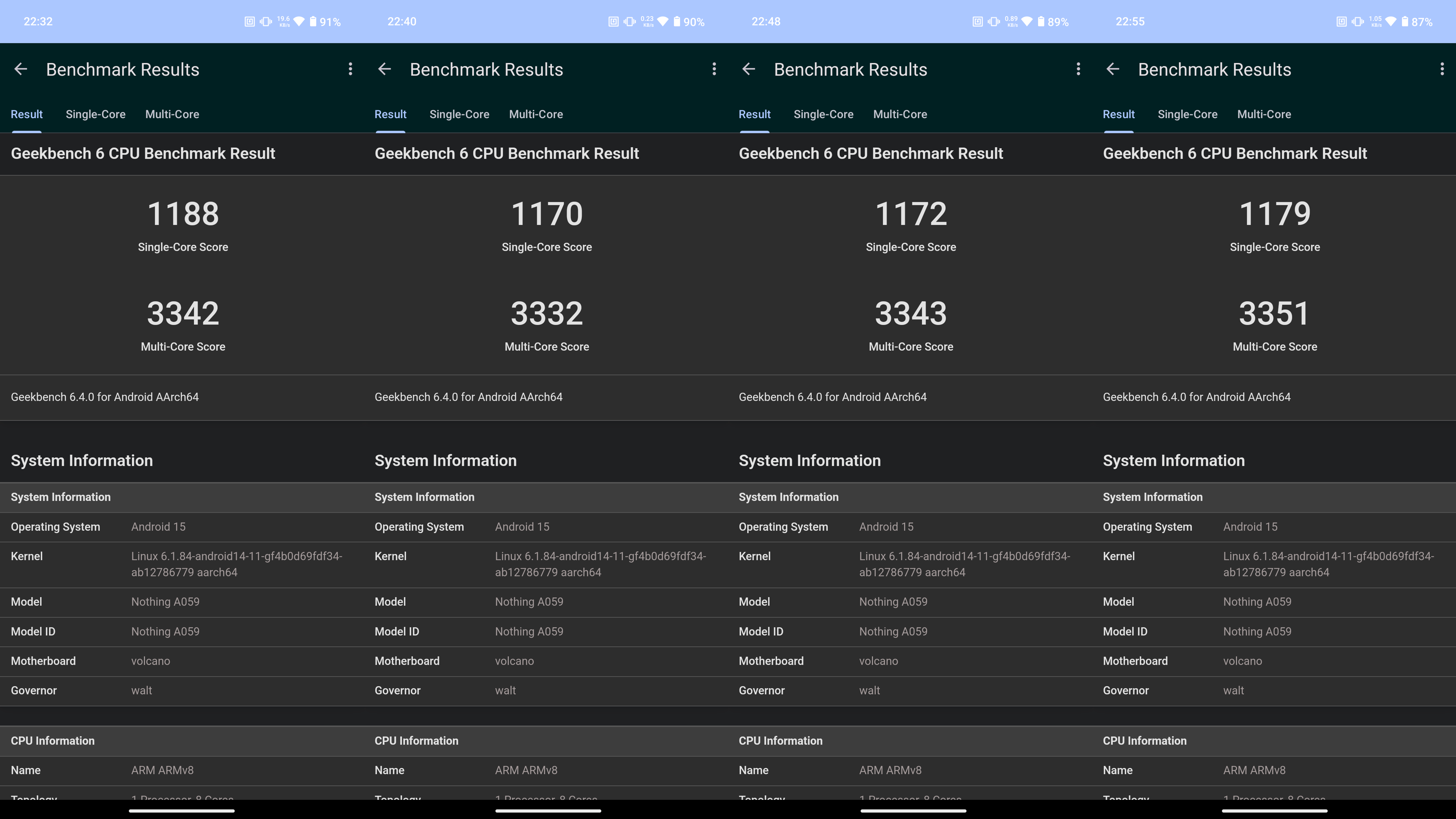Tap back arrow in the 22:48 screenshot
1456x819 pixels.
click(748, 69)
